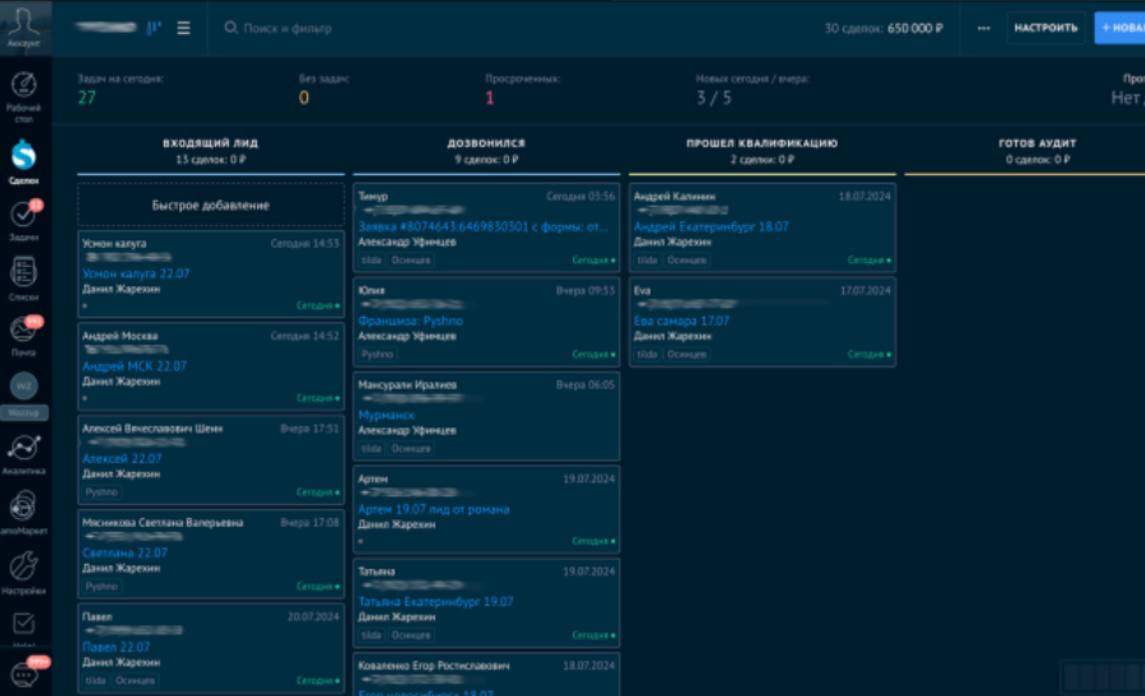
Task: Click the Pyshno tag on Франшиза card
Action: pos(378,354)
